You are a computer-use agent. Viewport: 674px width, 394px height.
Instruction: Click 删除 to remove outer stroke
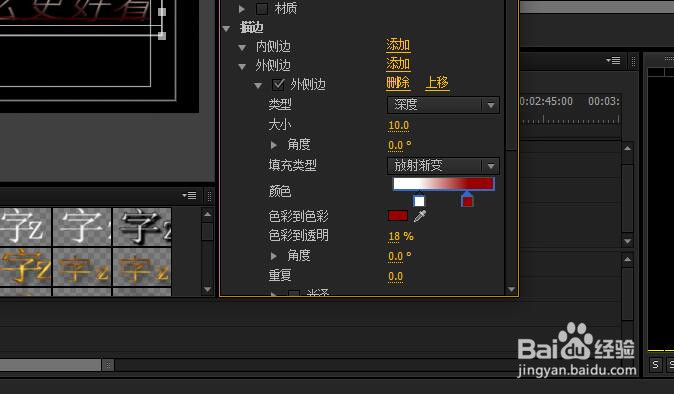point(398,82)
